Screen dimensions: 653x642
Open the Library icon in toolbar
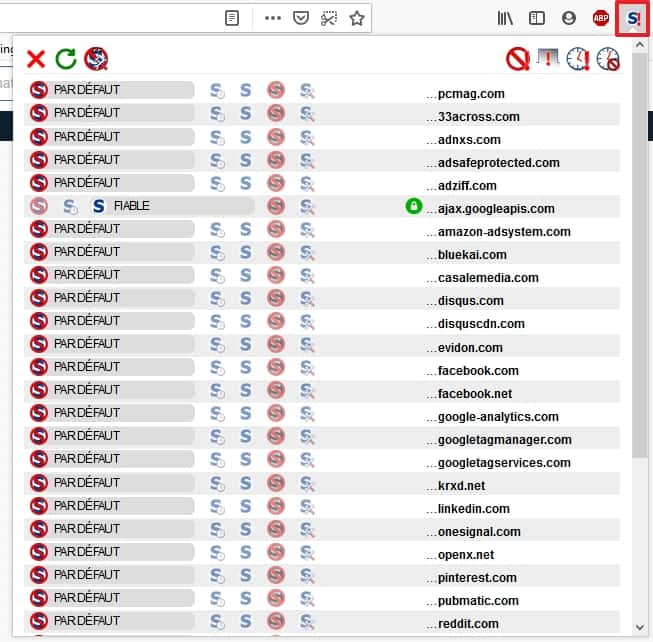pyautogui.click(x=505, y=18)
